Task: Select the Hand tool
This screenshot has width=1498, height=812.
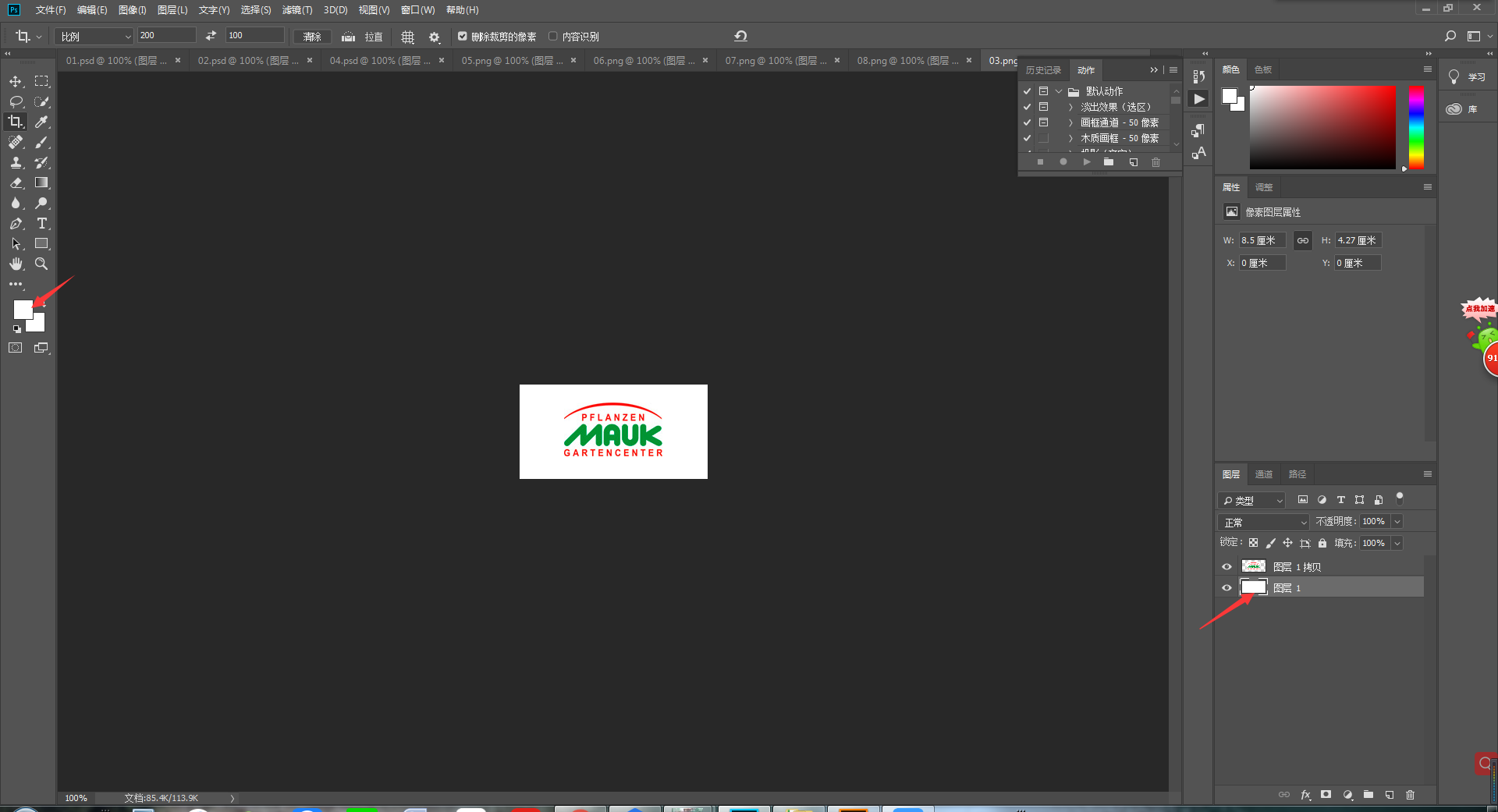Action: point(16,264)
